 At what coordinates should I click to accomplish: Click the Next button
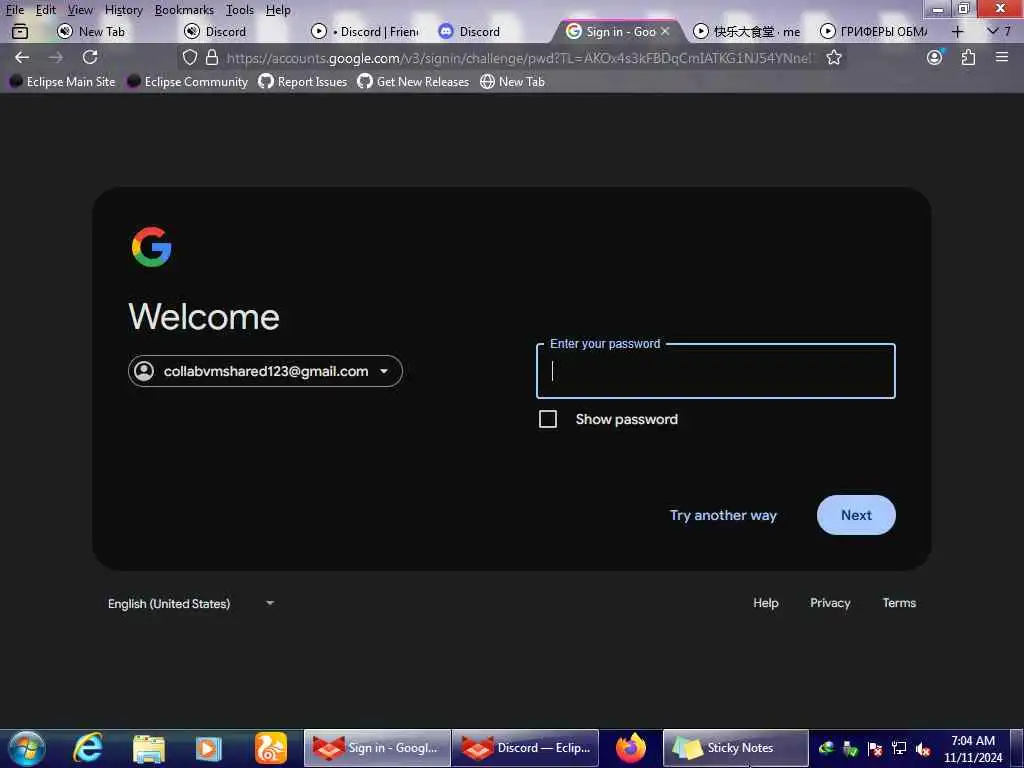click(x=856, y=515)
